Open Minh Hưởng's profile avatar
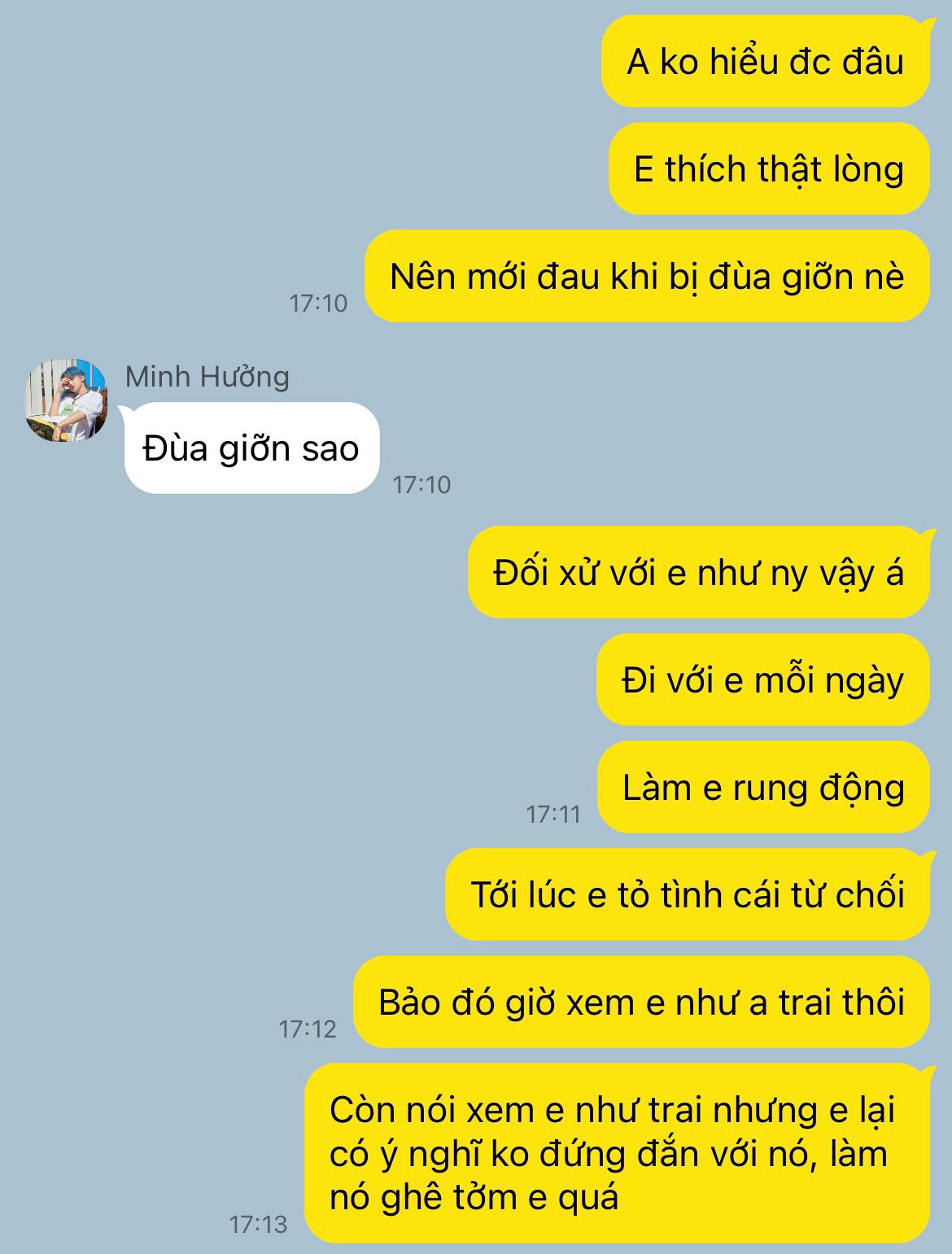 pyautogui.click(x=66, y=400)
